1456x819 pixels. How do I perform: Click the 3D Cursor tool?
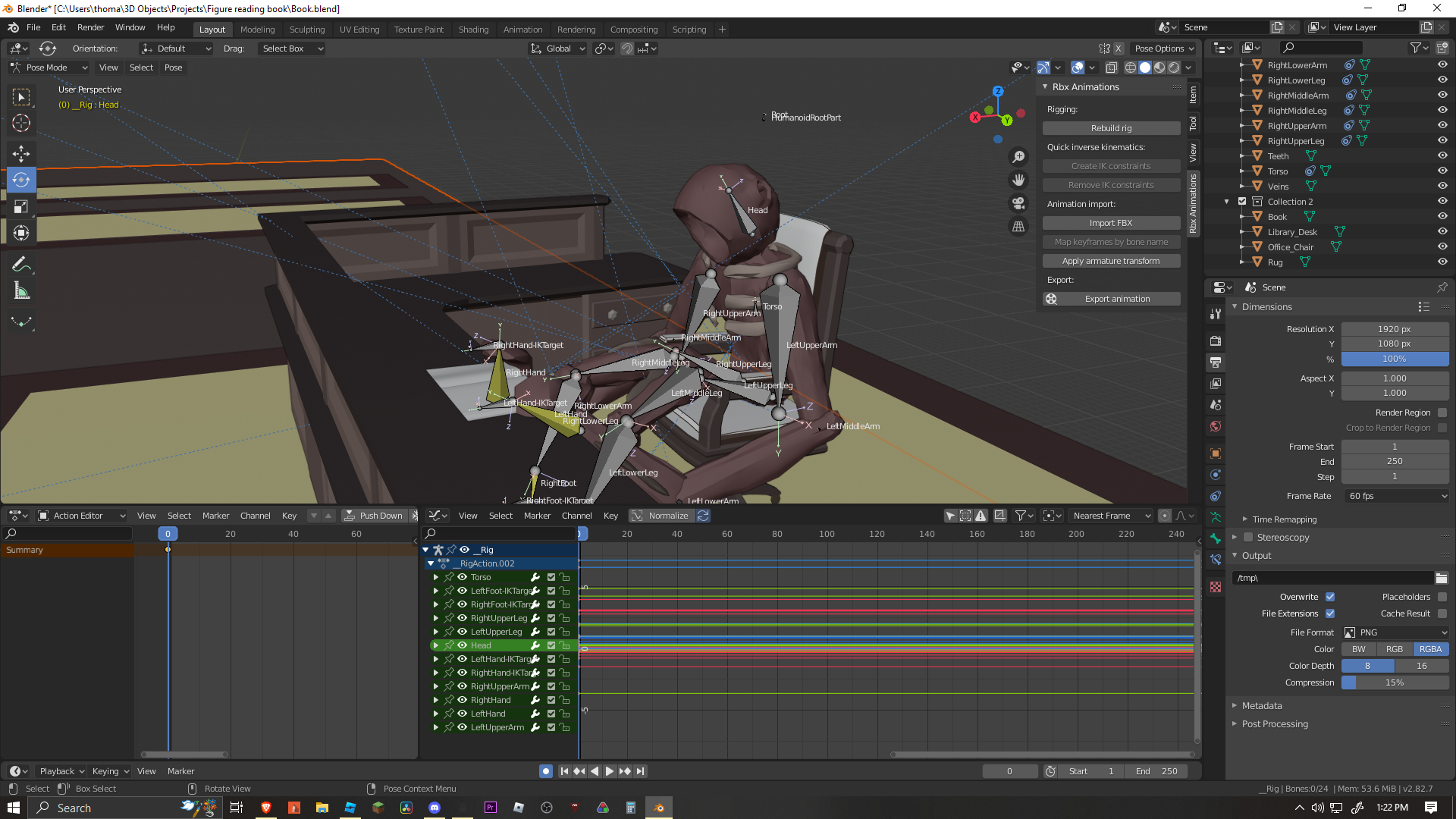(21, 123)
